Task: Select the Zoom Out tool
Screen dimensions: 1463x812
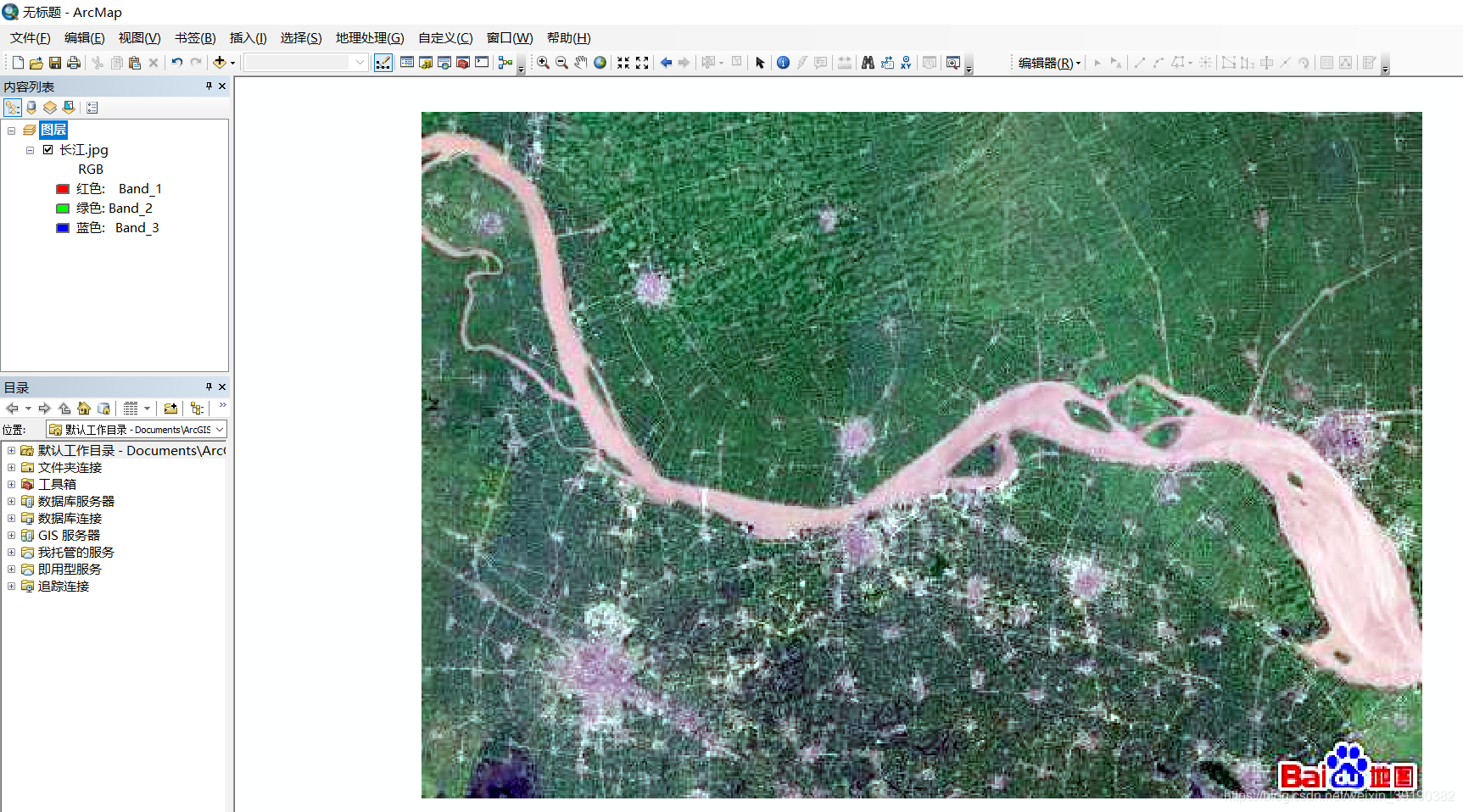Action: pyautogui.click(x=561, y=63)
